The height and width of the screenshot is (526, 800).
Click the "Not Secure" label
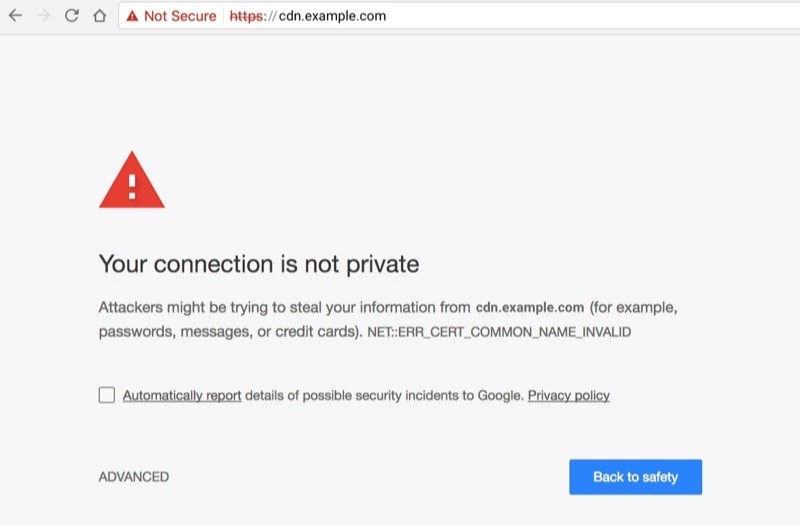tap(180, 16)
